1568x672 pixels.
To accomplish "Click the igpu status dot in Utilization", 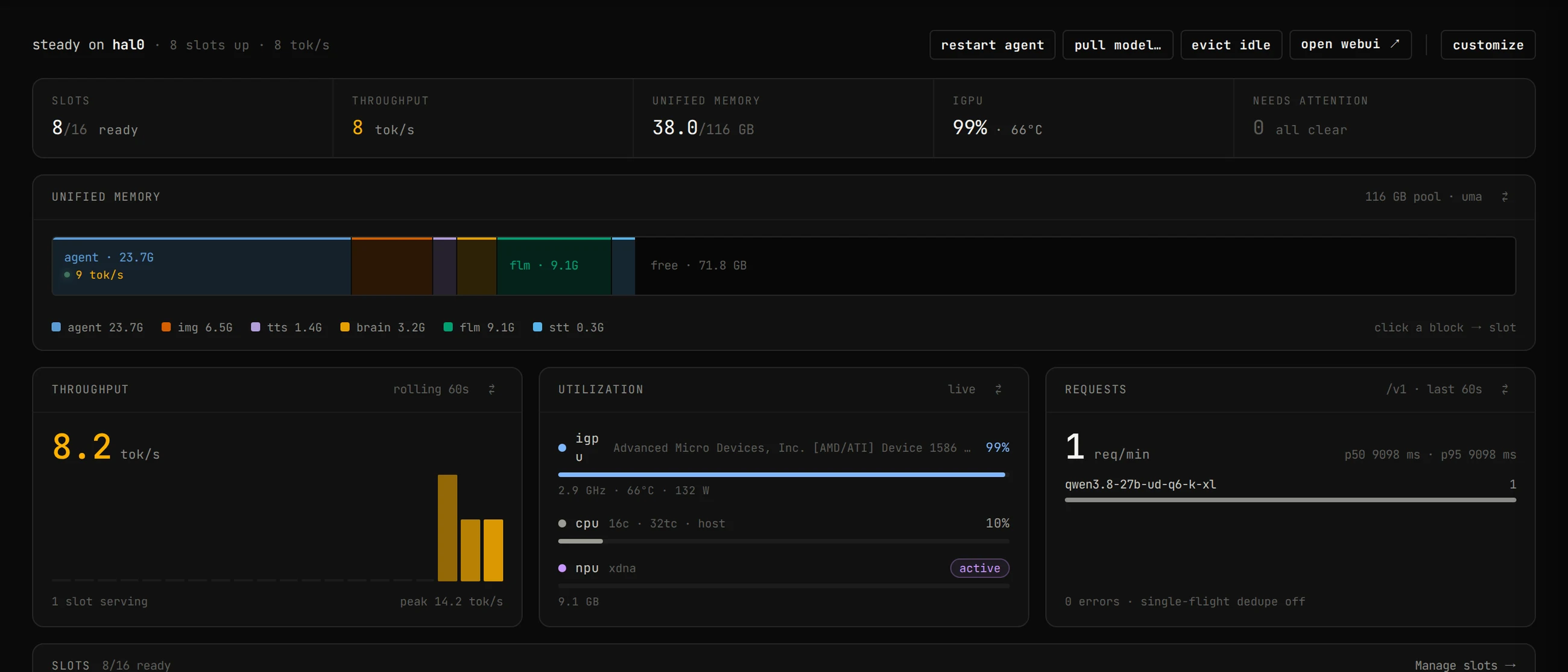I will (x=562, y=448).
